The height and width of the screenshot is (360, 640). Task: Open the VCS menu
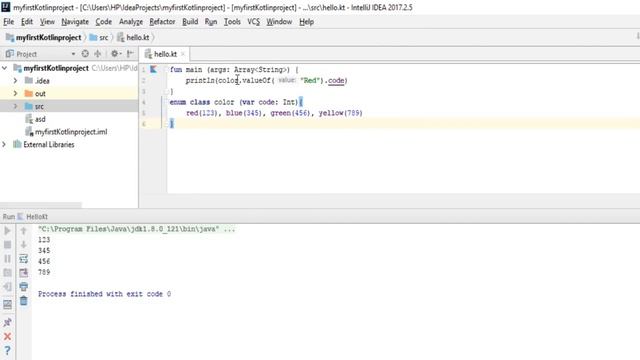[x=253, y=22]
